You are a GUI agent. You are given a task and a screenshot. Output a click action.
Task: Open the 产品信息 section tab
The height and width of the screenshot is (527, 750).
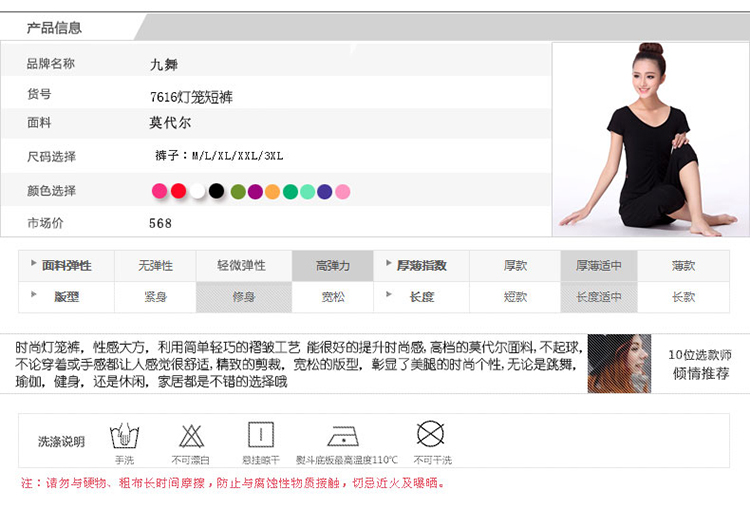tap(54, 27)
